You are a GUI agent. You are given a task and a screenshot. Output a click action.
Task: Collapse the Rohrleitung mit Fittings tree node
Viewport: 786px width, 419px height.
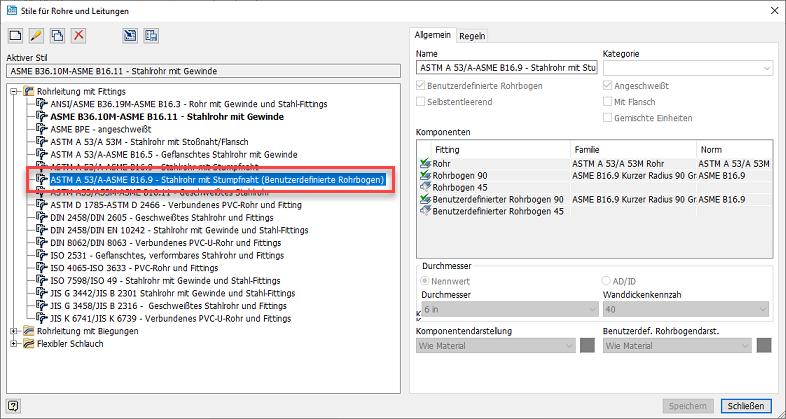14,92
